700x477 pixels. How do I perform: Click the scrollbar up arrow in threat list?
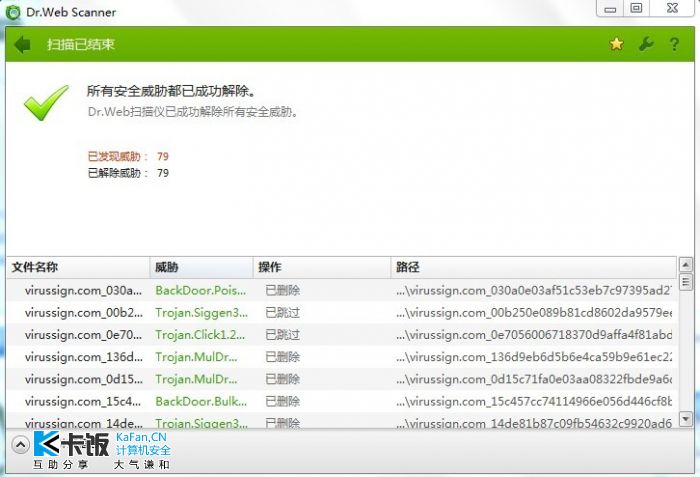[x=686, y=265]
